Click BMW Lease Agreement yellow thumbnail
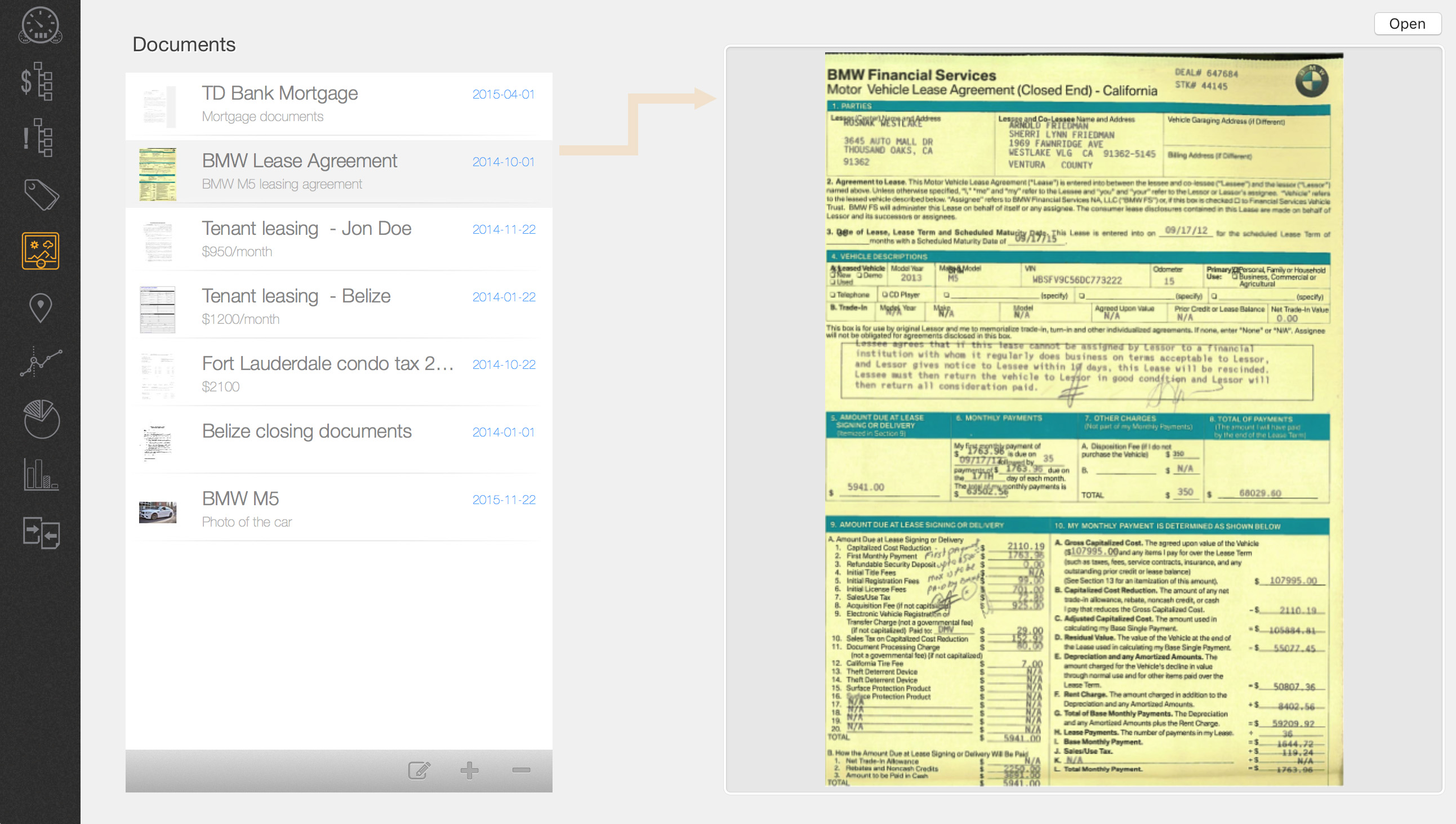Image resolution: width=1456 pixels, height=824 pixels. (157, 173)
